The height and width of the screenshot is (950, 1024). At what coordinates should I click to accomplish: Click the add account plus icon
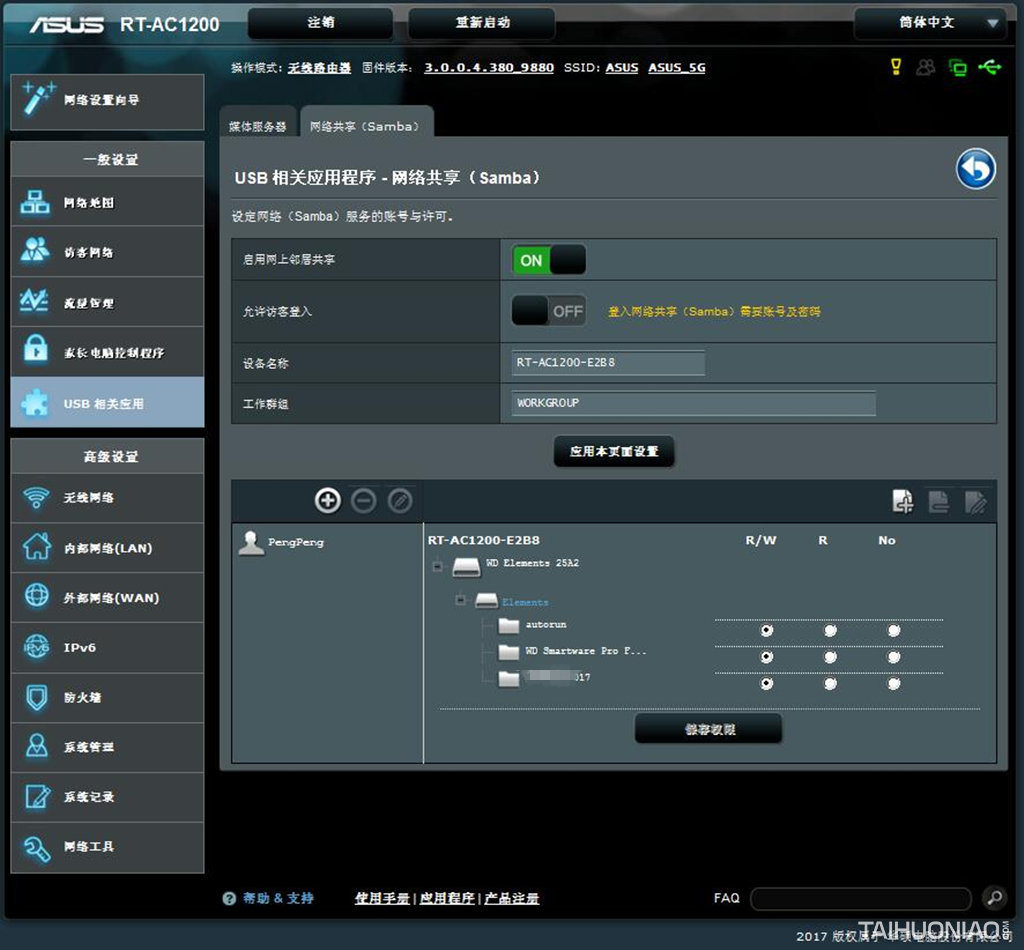tap(327, 501)
